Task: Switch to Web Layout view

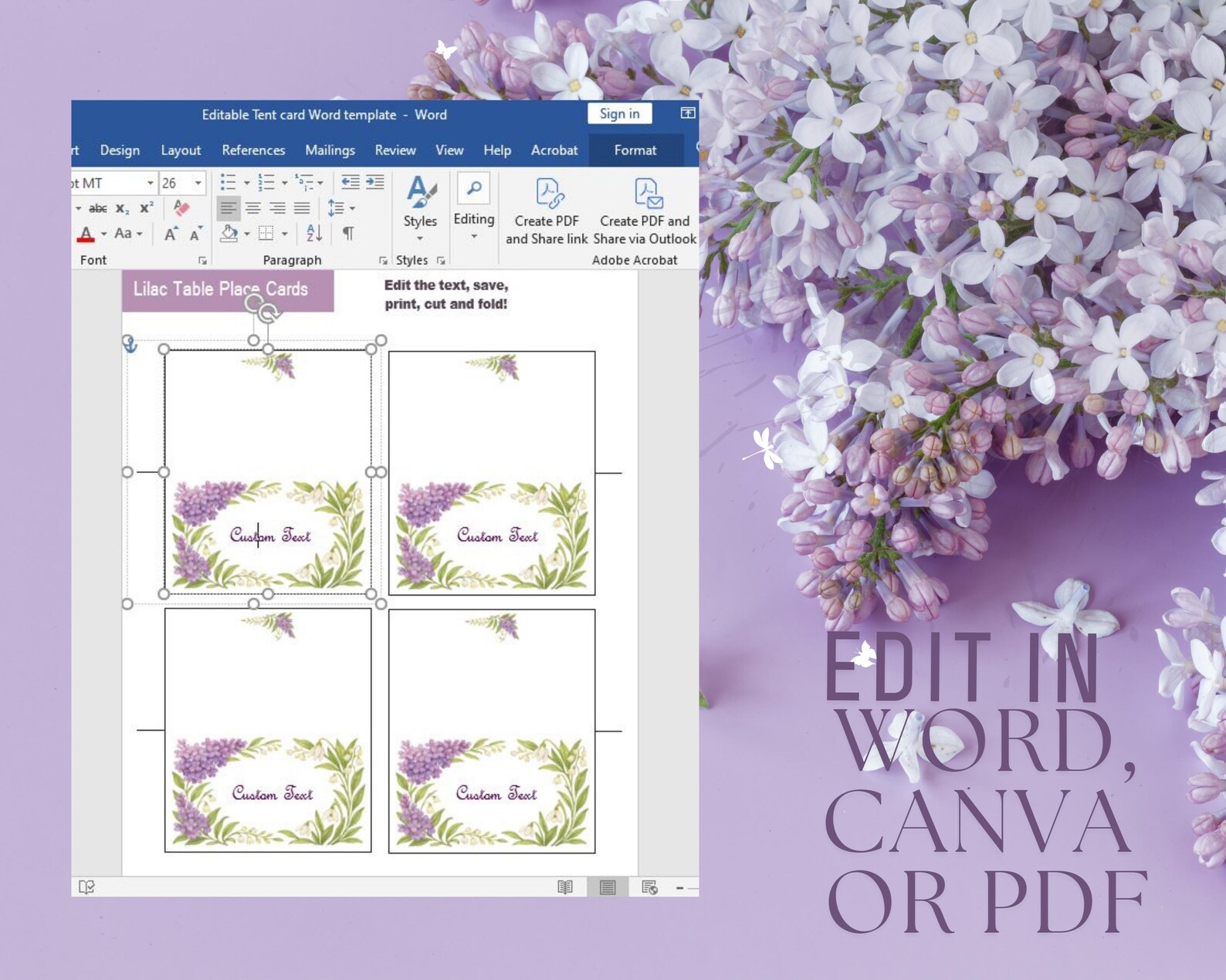Action: (x=649, y=887)
